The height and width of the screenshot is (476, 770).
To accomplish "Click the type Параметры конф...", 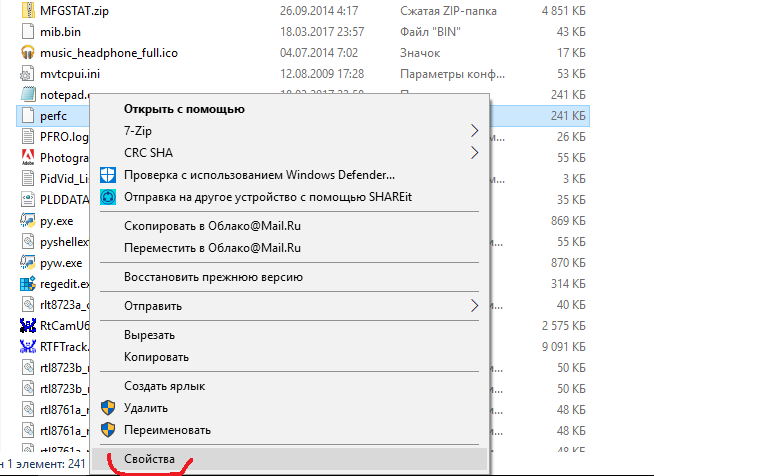I will [452, 74].
